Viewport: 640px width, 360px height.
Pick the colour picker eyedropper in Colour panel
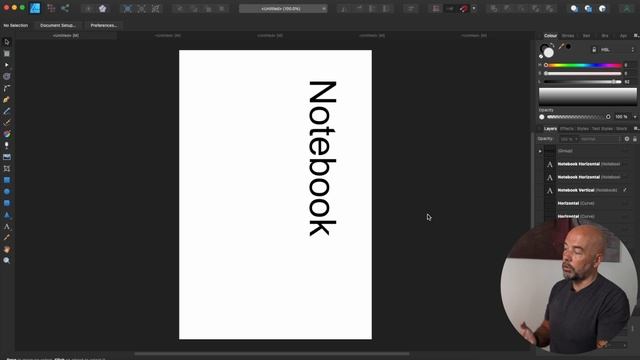click(561, 47)
